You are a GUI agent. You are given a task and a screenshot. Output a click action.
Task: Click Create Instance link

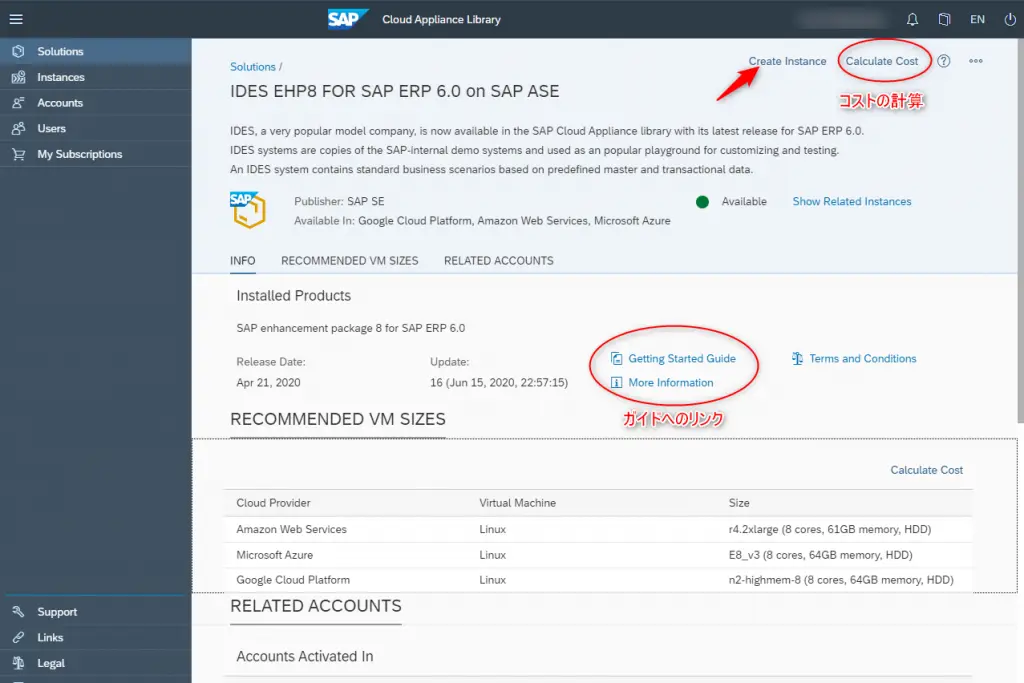787,61
